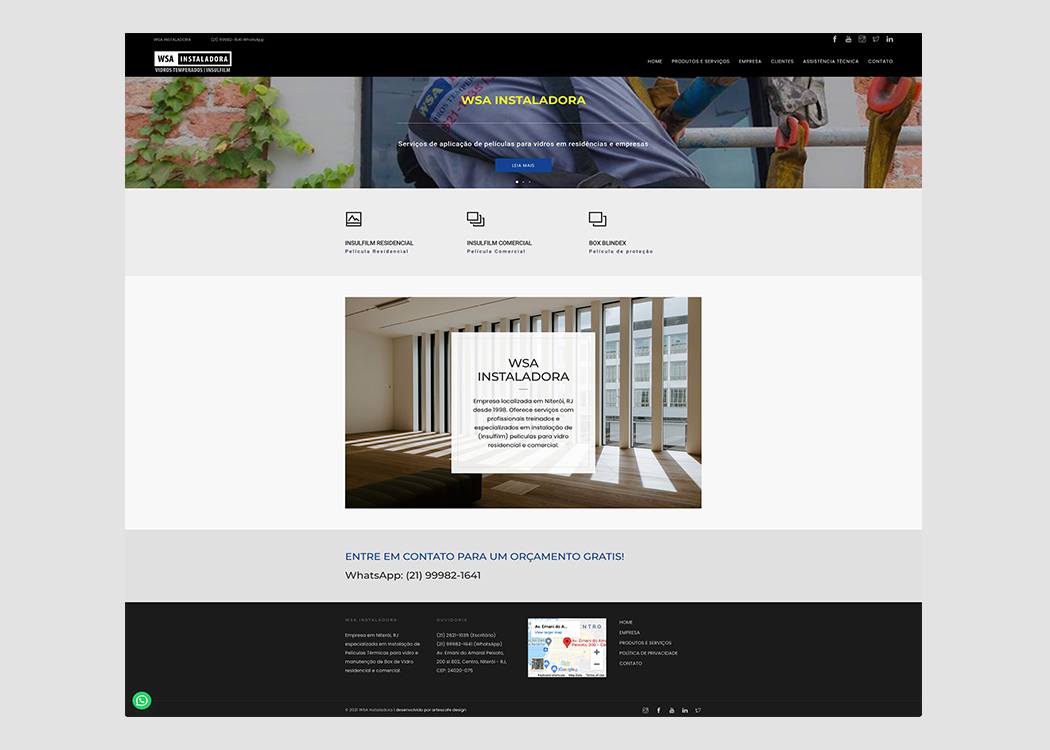Click the red location pin on the map
The image size is (1050, 750).
pos(567,642)
